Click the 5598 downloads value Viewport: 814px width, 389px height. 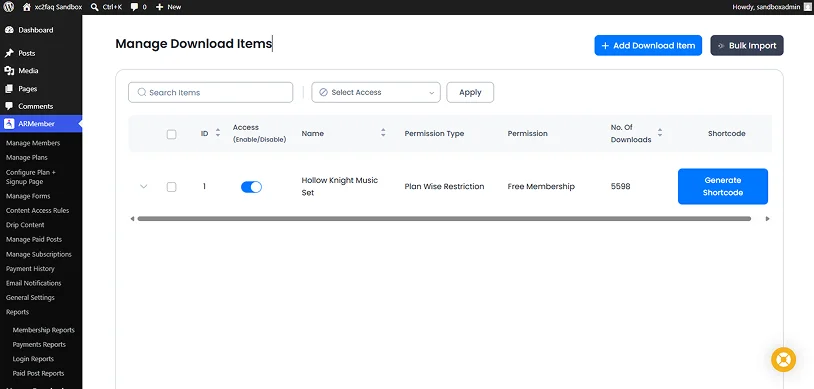pyautogui.click(x=620, y=186)
